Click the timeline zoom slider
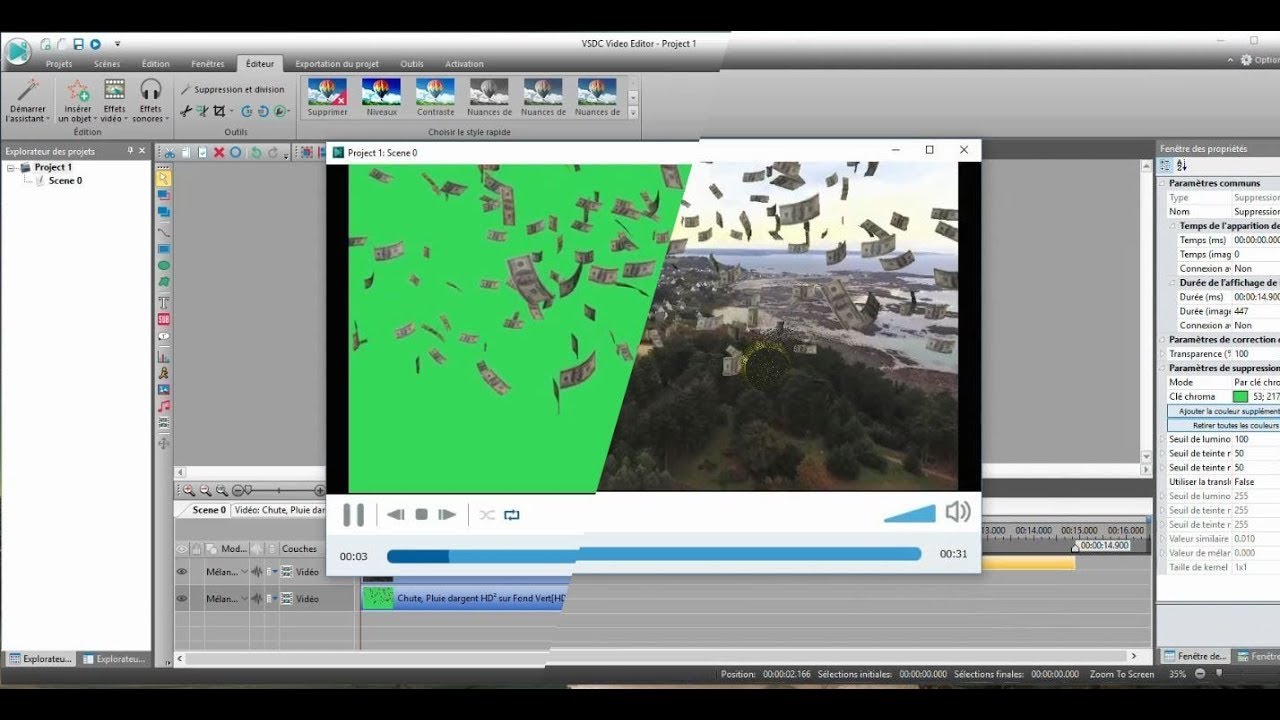The width and height of the screenshot is (1280, 720). pyautogui.click(x=278, y=491)
